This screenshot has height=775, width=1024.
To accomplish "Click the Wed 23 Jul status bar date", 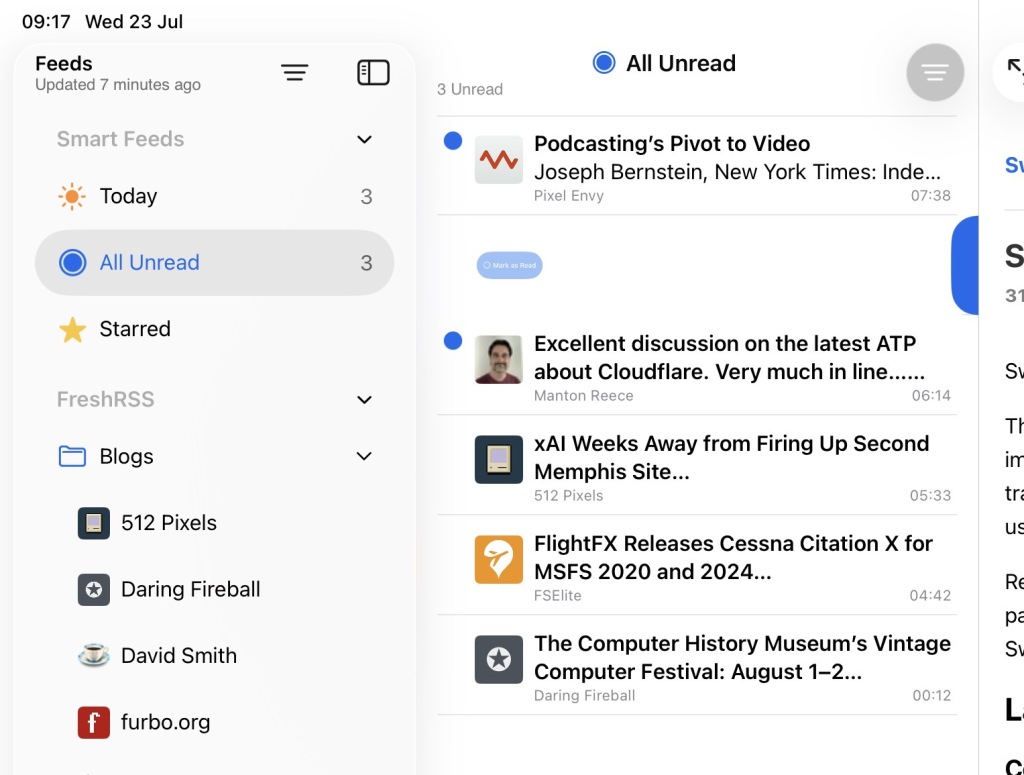I will pos(134,22).
